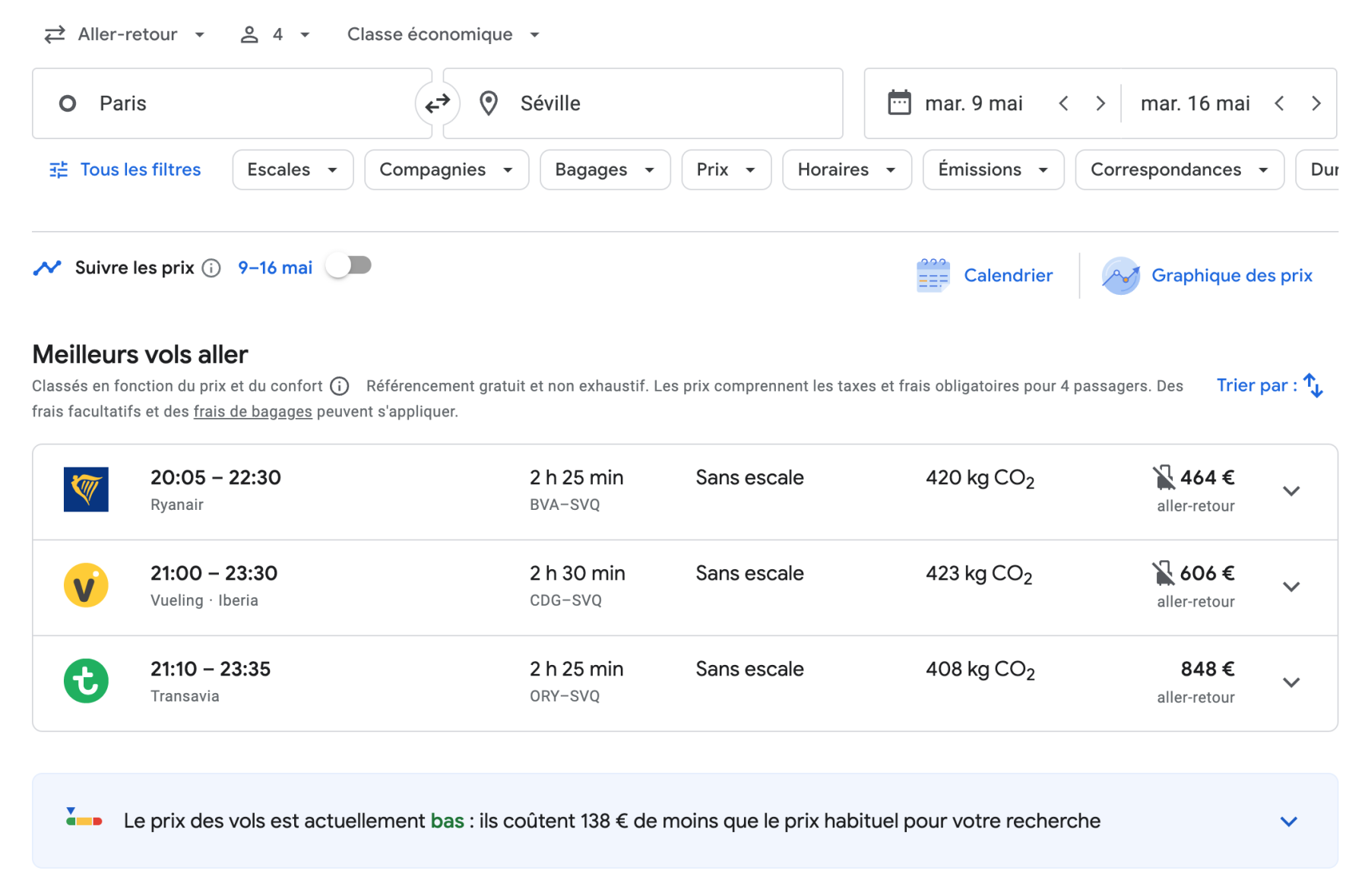Click the 9–16 mai tracked dates
The width and height of the screenshot is (1368, 896).
click(x=275, y=268)
